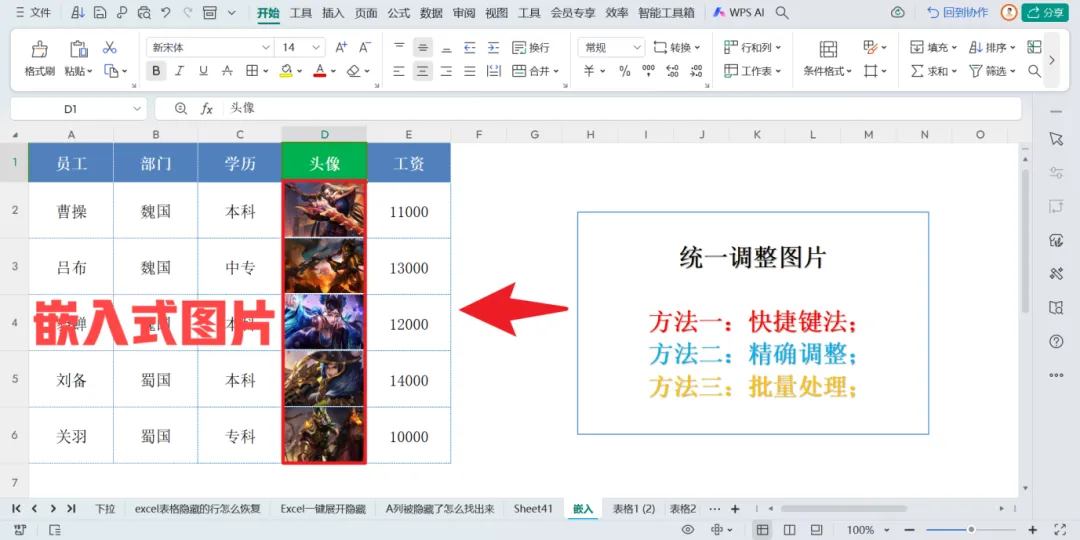The image size is (1080, 540).
Task: Open Rows and Columns (行和列) menu
Action: (753, 48)
